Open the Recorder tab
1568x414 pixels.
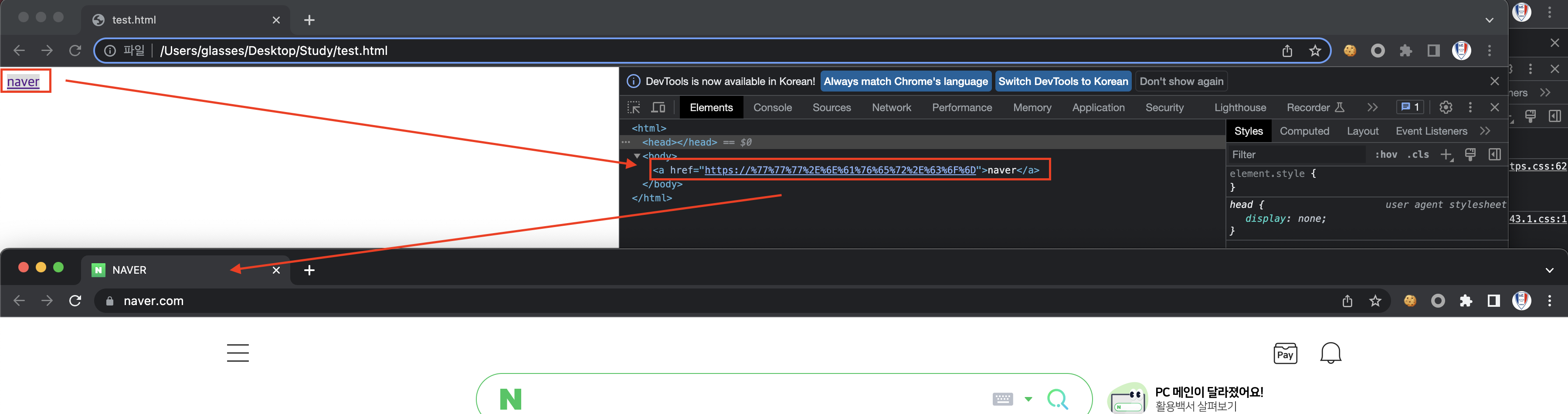(x=1315, y=107)
